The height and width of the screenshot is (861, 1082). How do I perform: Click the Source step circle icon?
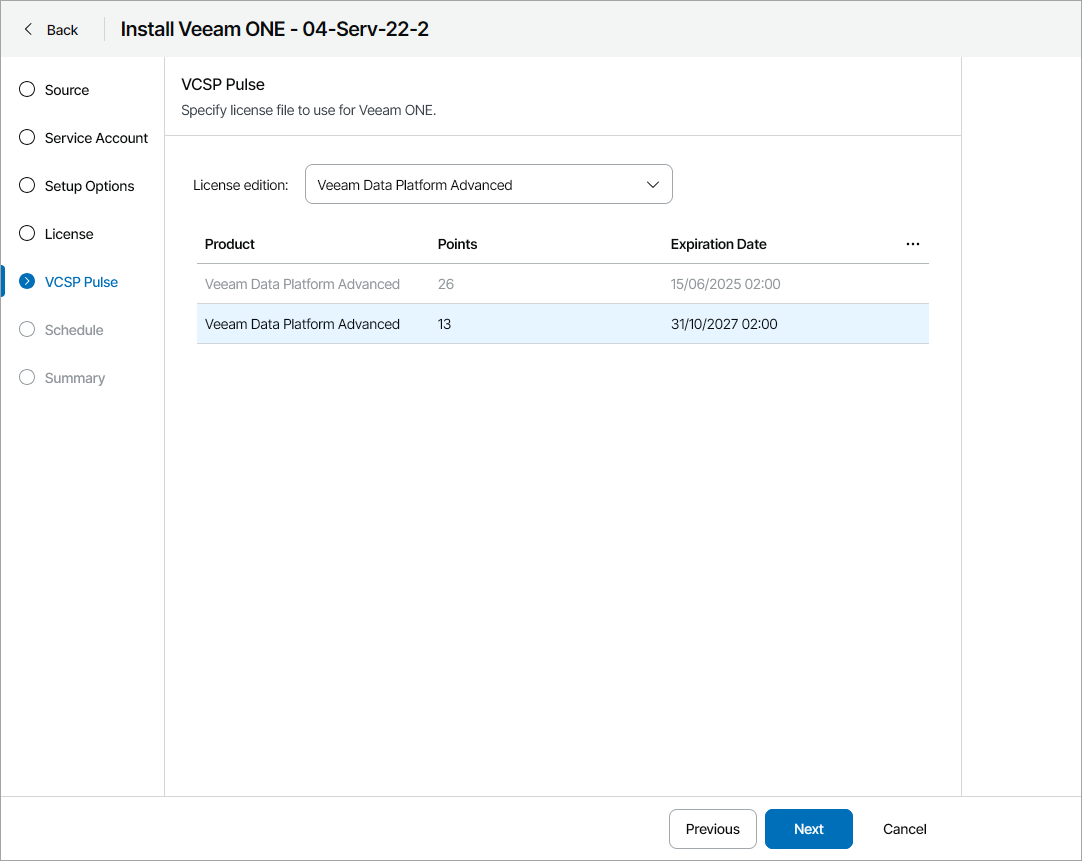[x=28, y=90]
